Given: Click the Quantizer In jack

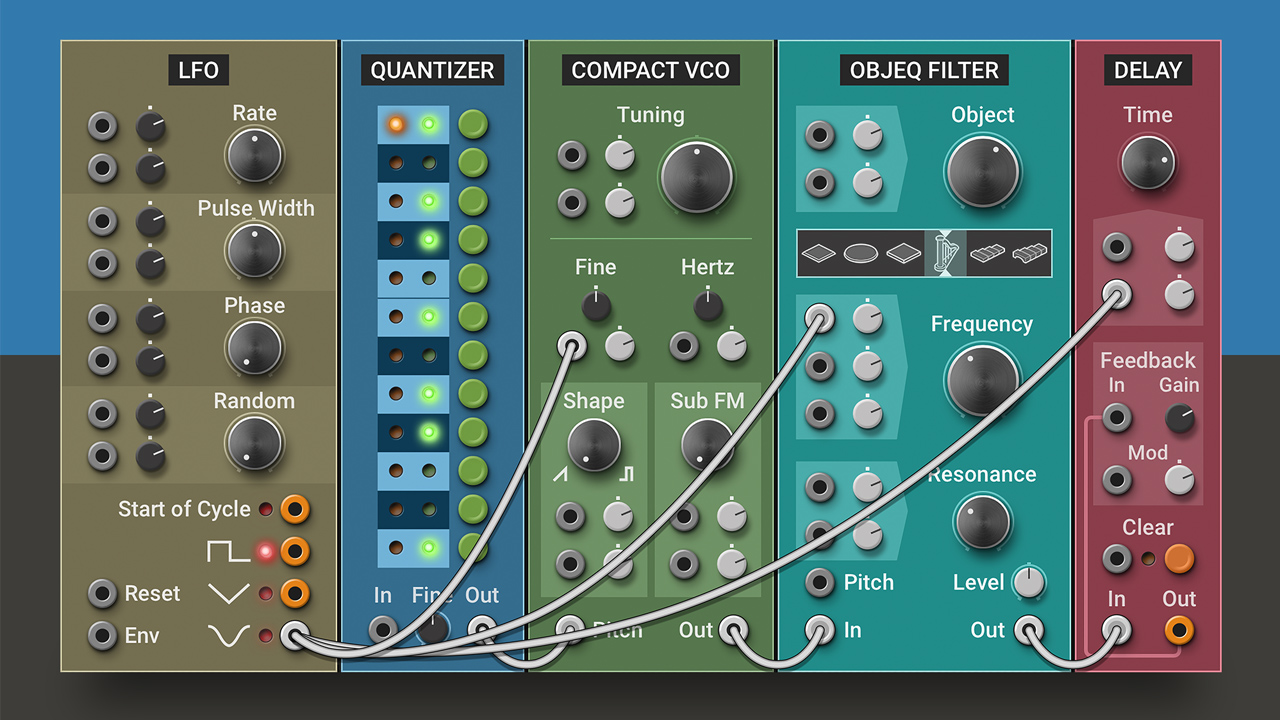Looking at the screenshot, I should click(383, 630).
